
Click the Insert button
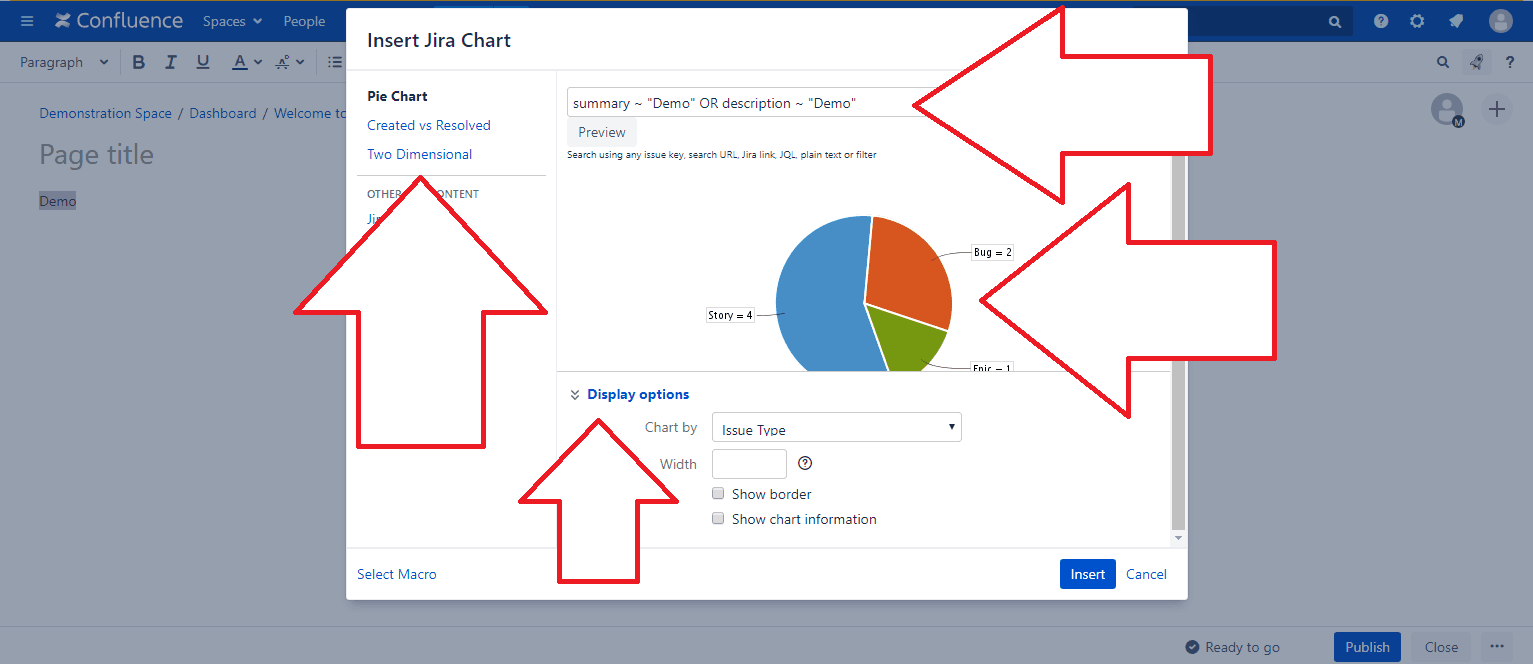[x=1087, y=574]
